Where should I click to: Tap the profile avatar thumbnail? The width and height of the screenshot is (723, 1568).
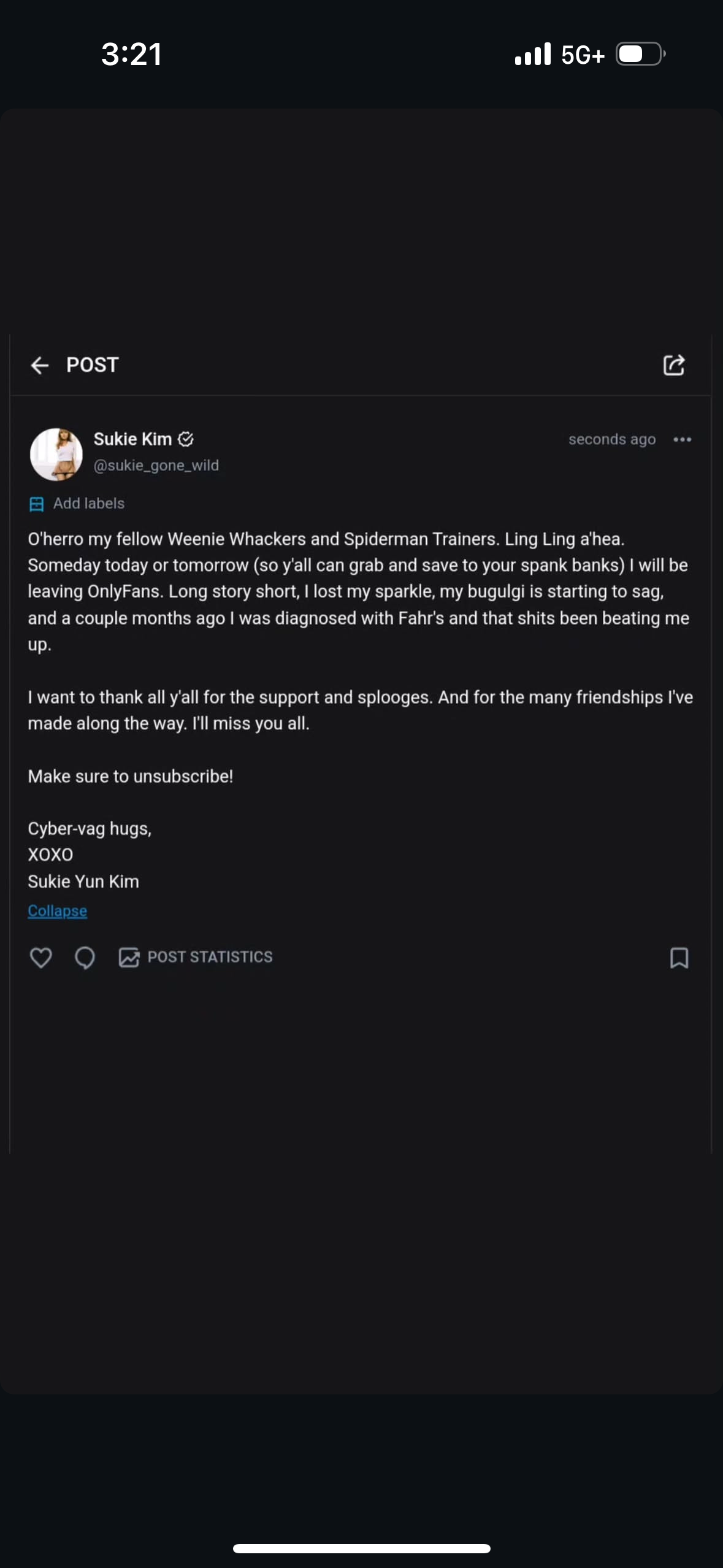pyautogui.click(x=56, y=454)
